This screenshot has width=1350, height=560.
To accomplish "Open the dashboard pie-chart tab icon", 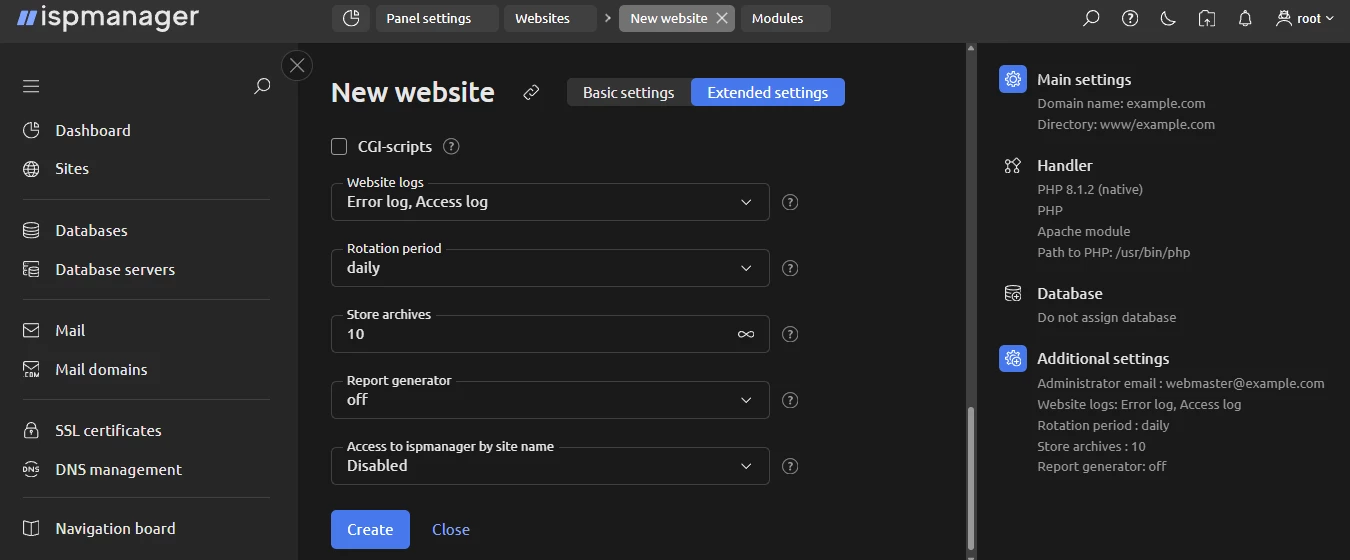I will click(350, 18).
